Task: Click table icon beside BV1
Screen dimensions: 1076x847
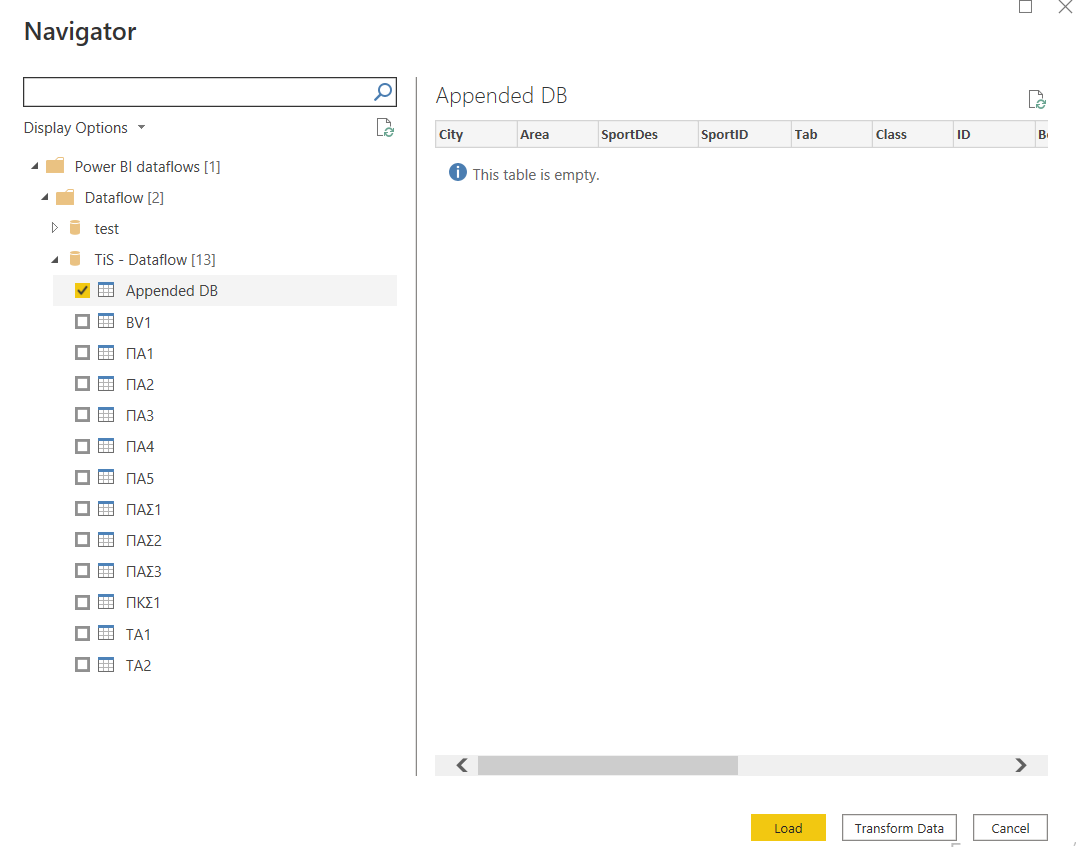Action: click(106, 321)
